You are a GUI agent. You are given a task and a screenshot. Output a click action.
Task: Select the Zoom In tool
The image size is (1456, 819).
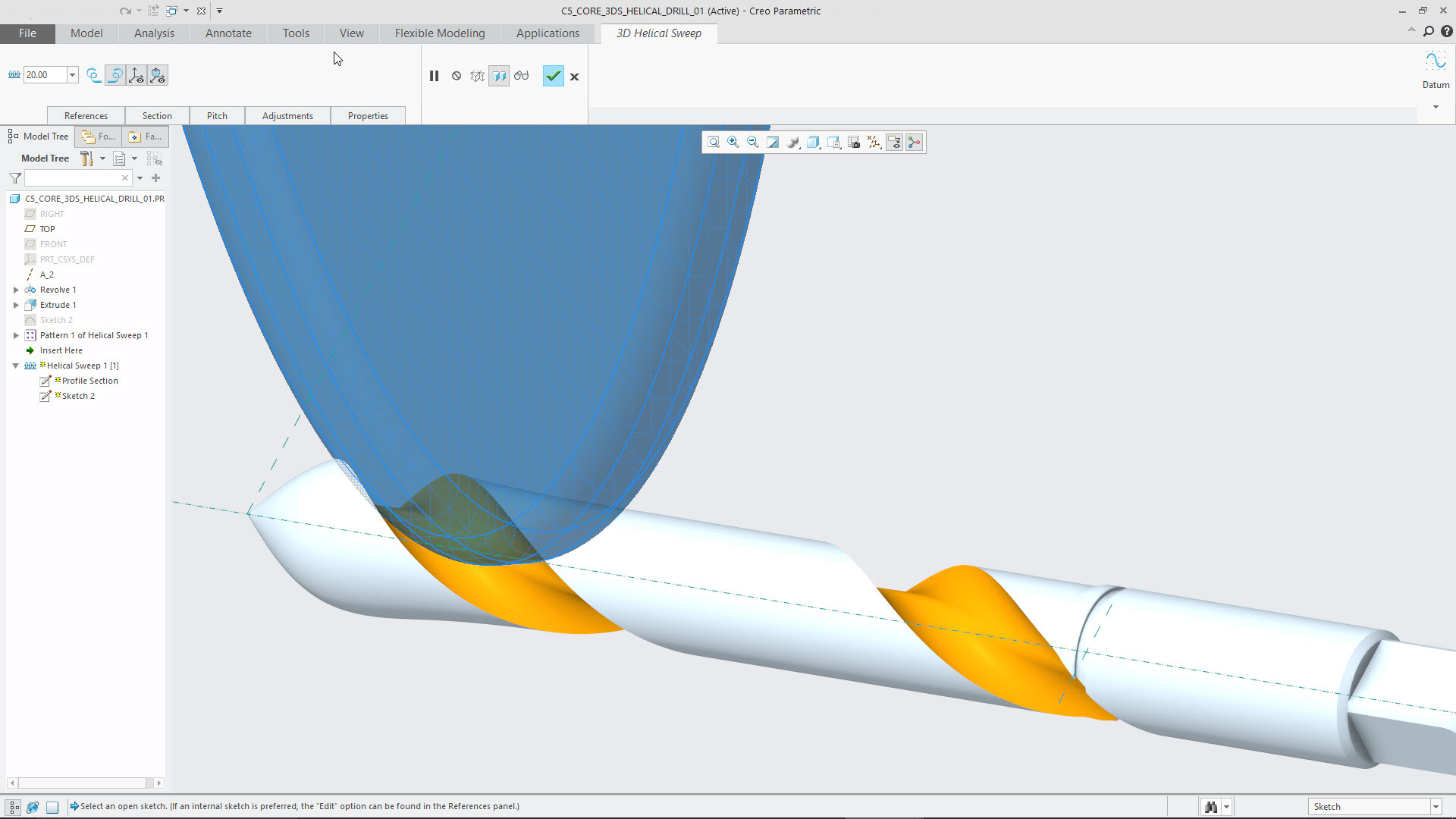pyautogui.click(x=733, y=142)
